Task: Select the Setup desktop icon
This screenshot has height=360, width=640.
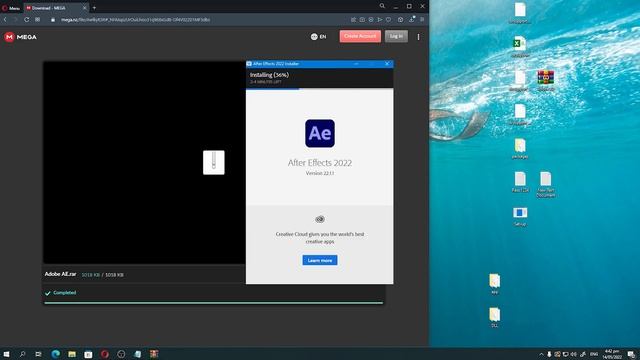Action: pyautogui.click(x=520, y=216)
